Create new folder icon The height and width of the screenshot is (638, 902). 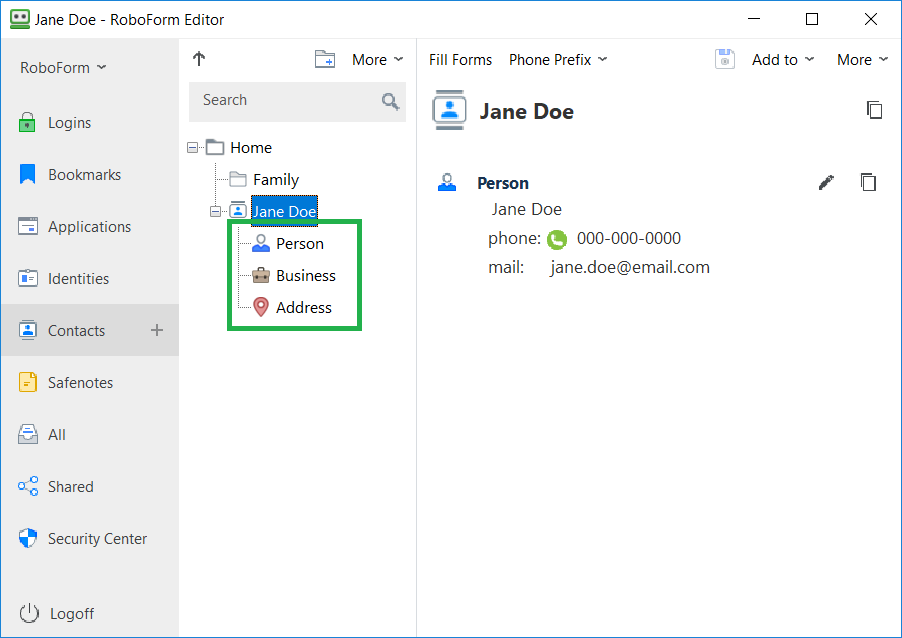pos(324,59)
